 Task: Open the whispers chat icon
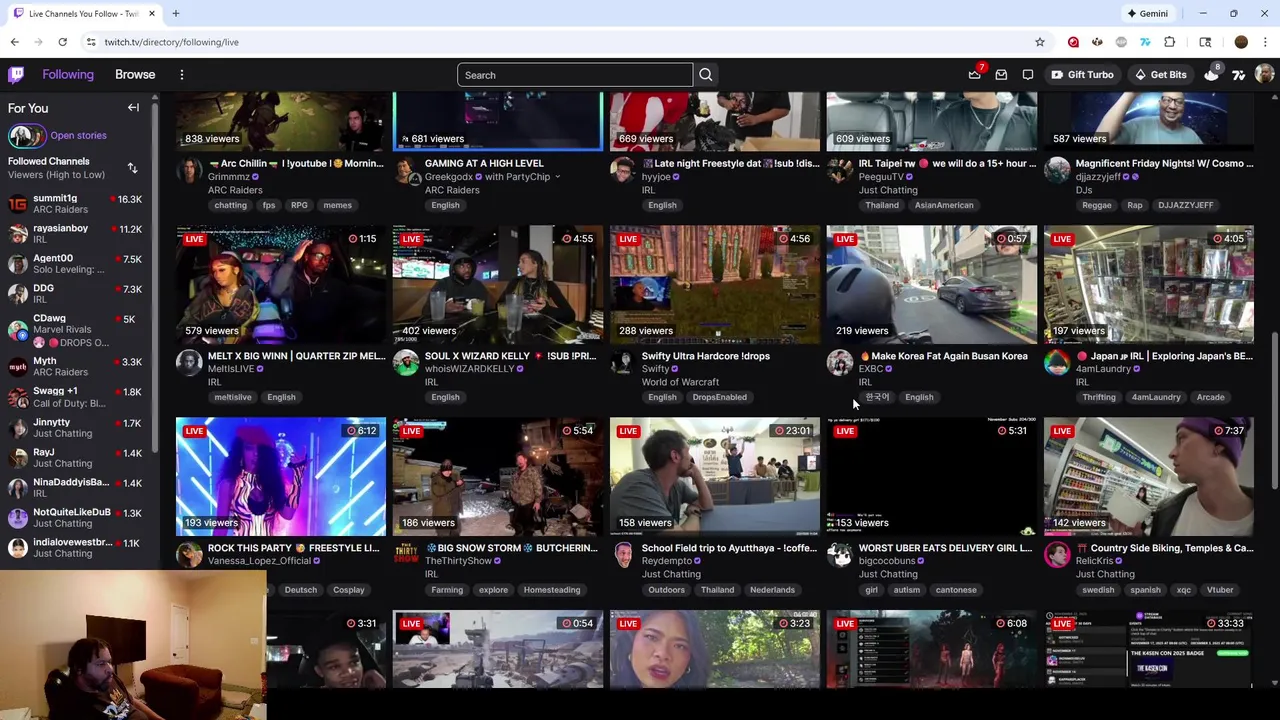tap(1028, 75)
